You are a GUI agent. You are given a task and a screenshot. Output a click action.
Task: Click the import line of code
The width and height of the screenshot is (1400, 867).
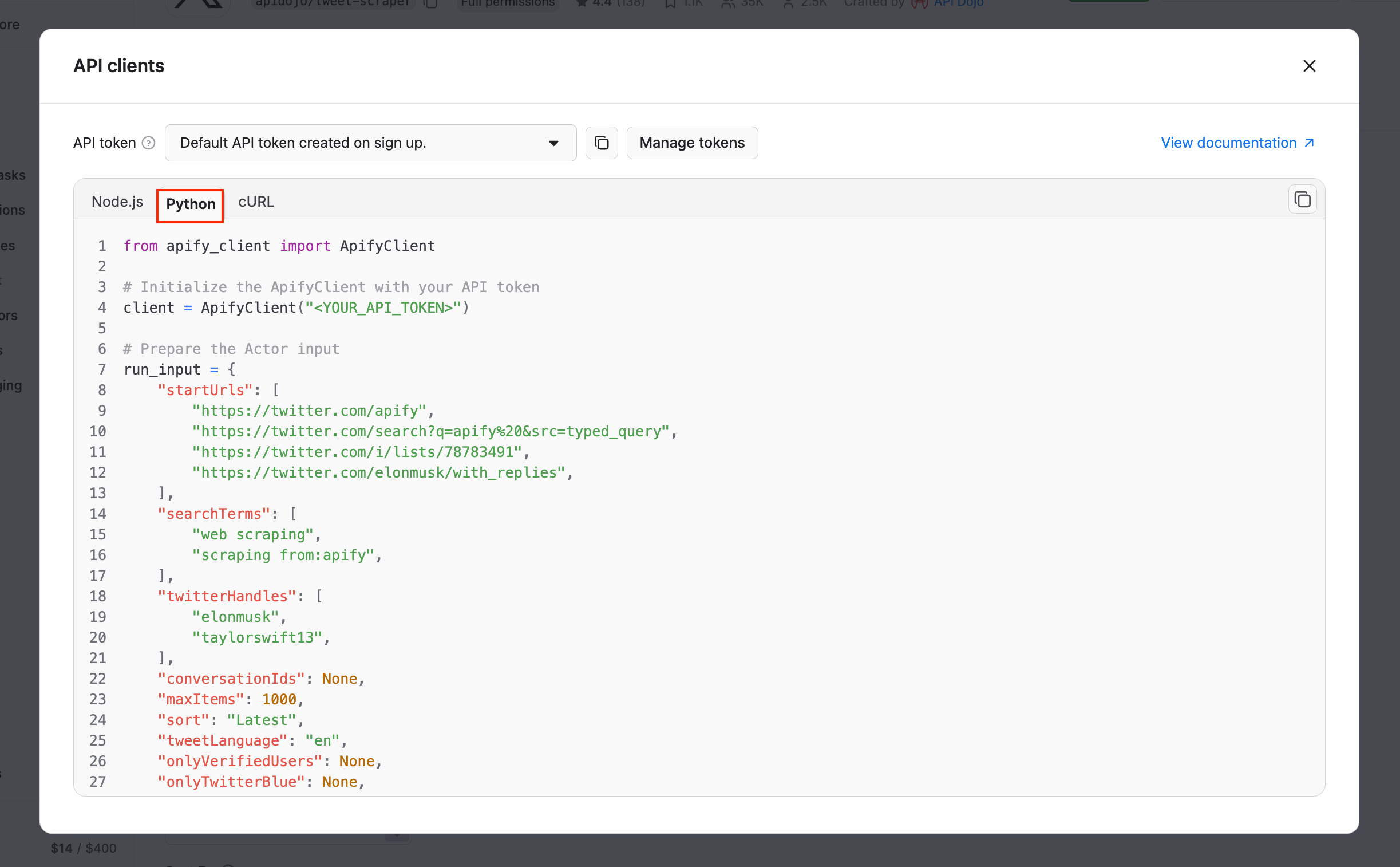pyautogui.click(x=279, y=246)
